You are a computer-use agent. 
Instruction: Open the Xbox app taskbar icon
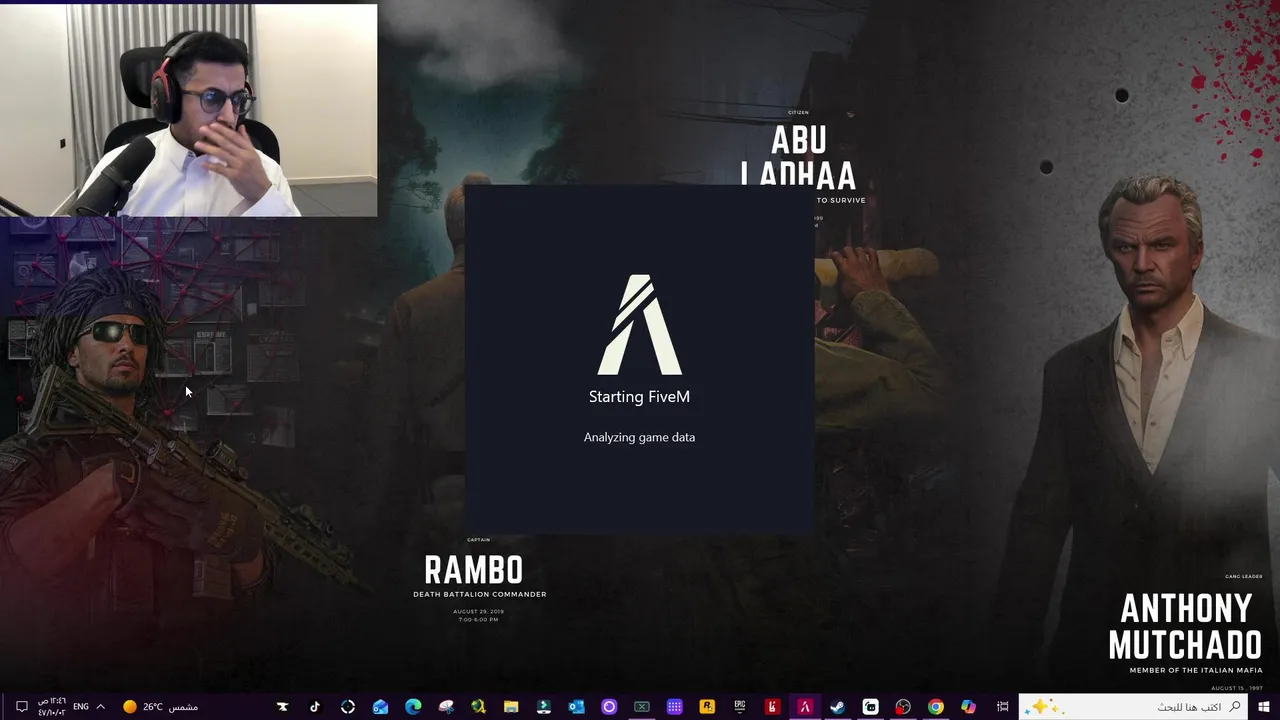click(x=642, y=706)
